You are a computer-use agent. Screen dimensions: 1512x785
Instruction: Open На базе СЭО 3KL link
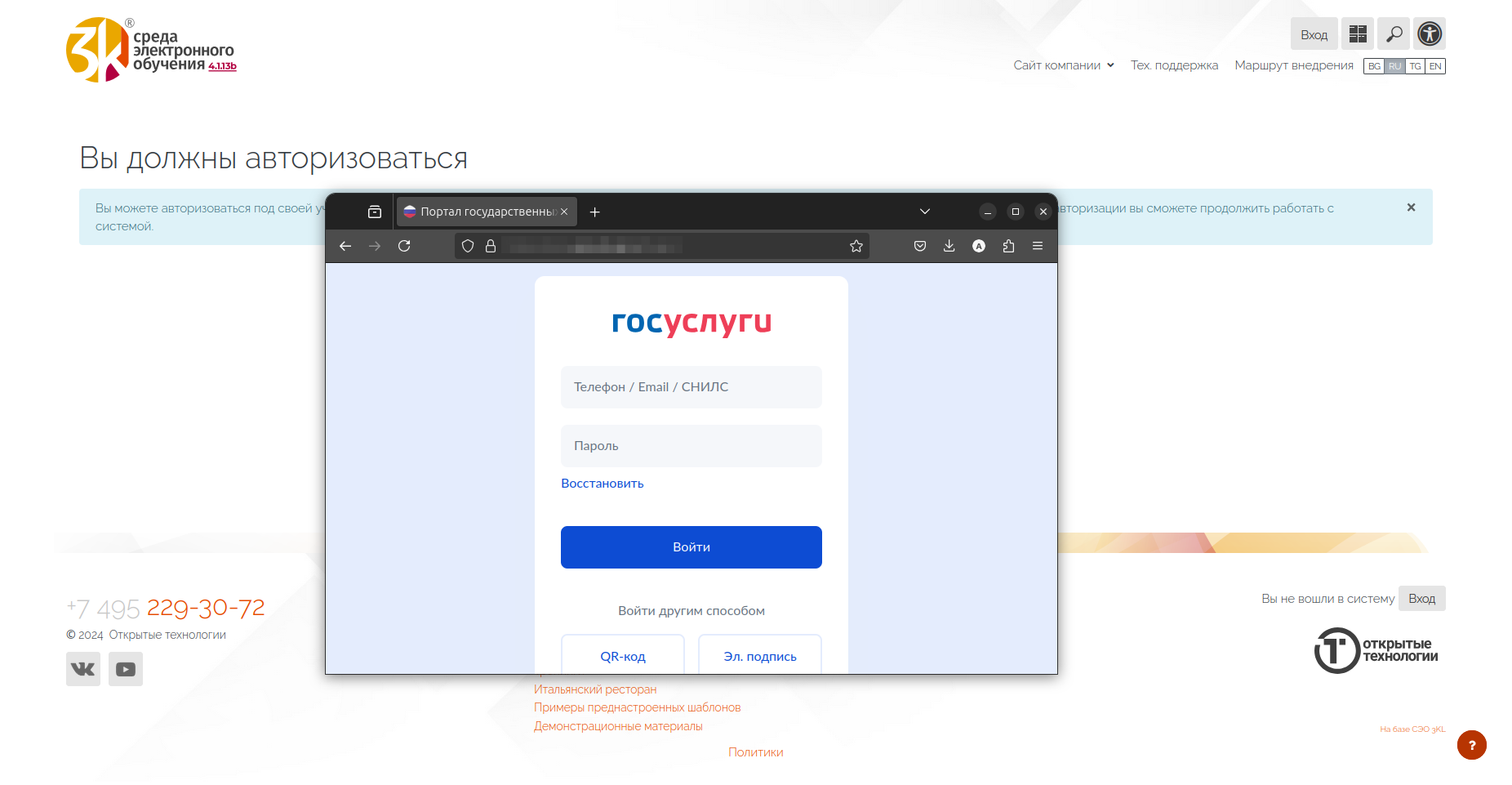pos(1412,729)
